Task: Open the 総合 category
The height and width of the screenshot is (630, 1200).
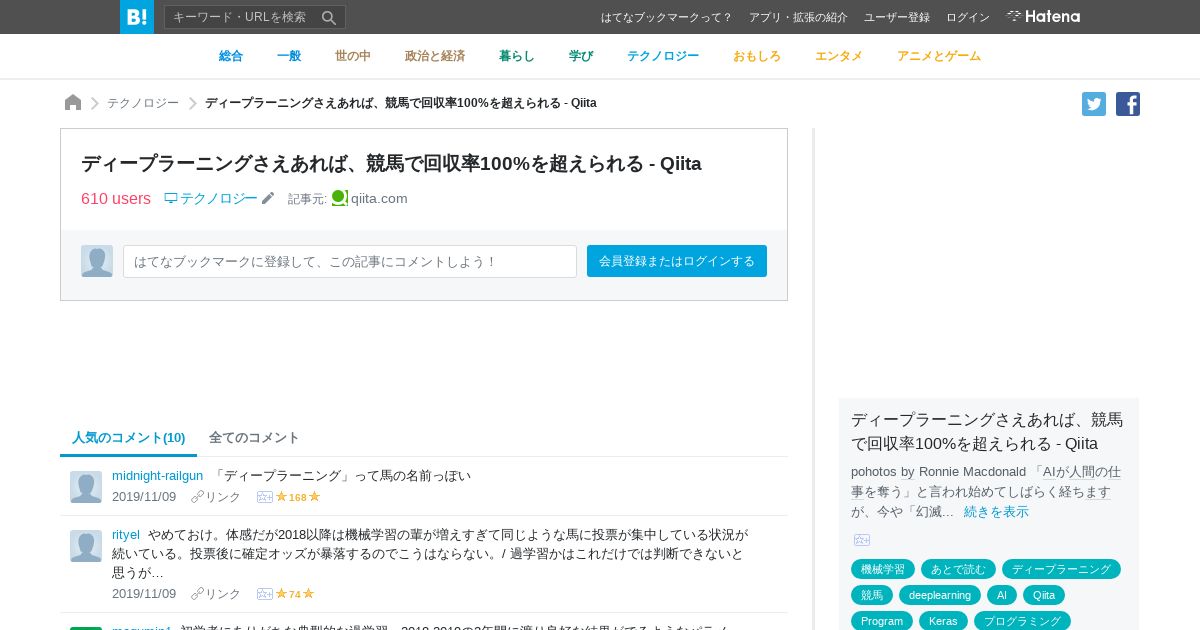Action: (x=231, y=56)
